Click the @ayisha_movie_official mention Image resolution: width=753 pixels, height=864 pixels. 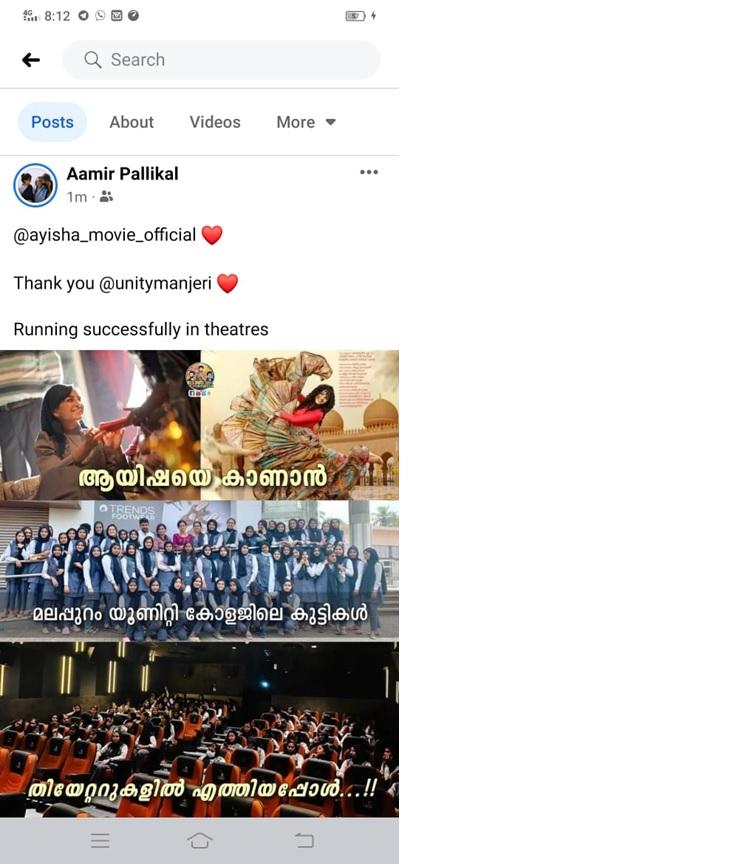pos(105,235)
